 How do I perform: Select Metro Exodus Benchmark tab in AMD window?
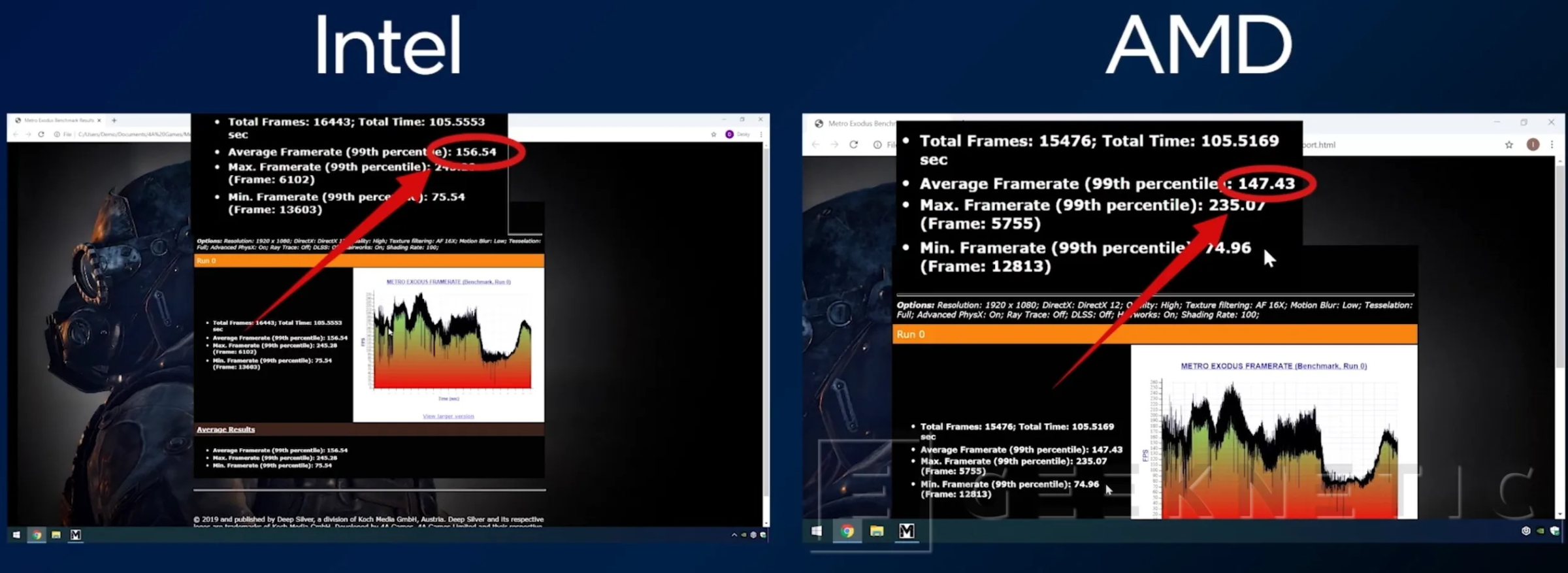pyautogui.click(x=855, y=123)
